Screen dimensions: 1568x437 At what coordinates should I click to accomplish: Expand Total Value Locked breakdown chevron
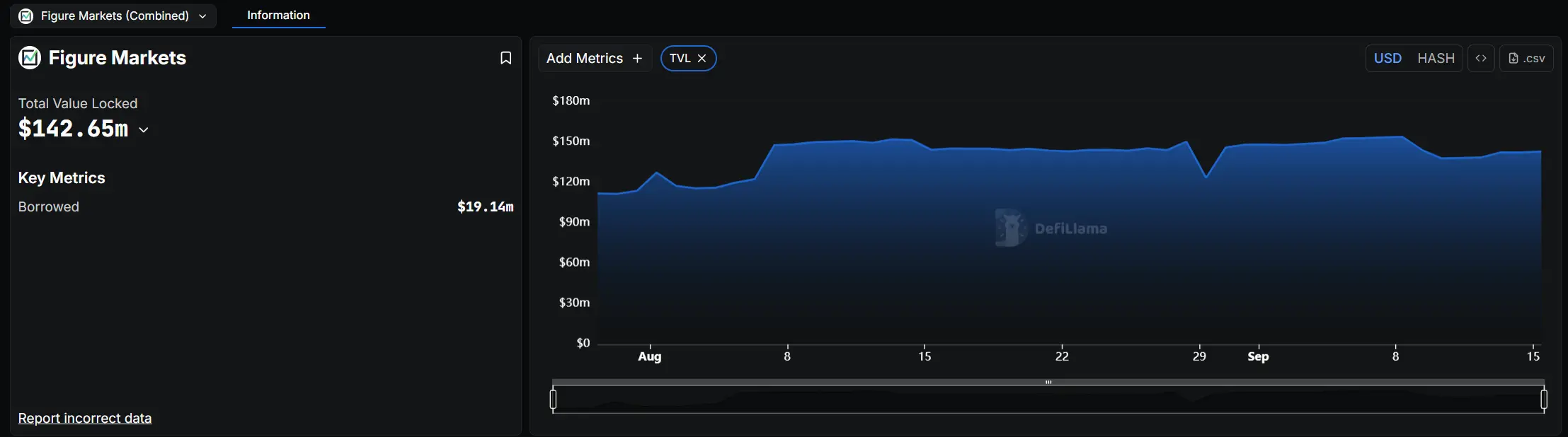point(144,129)
